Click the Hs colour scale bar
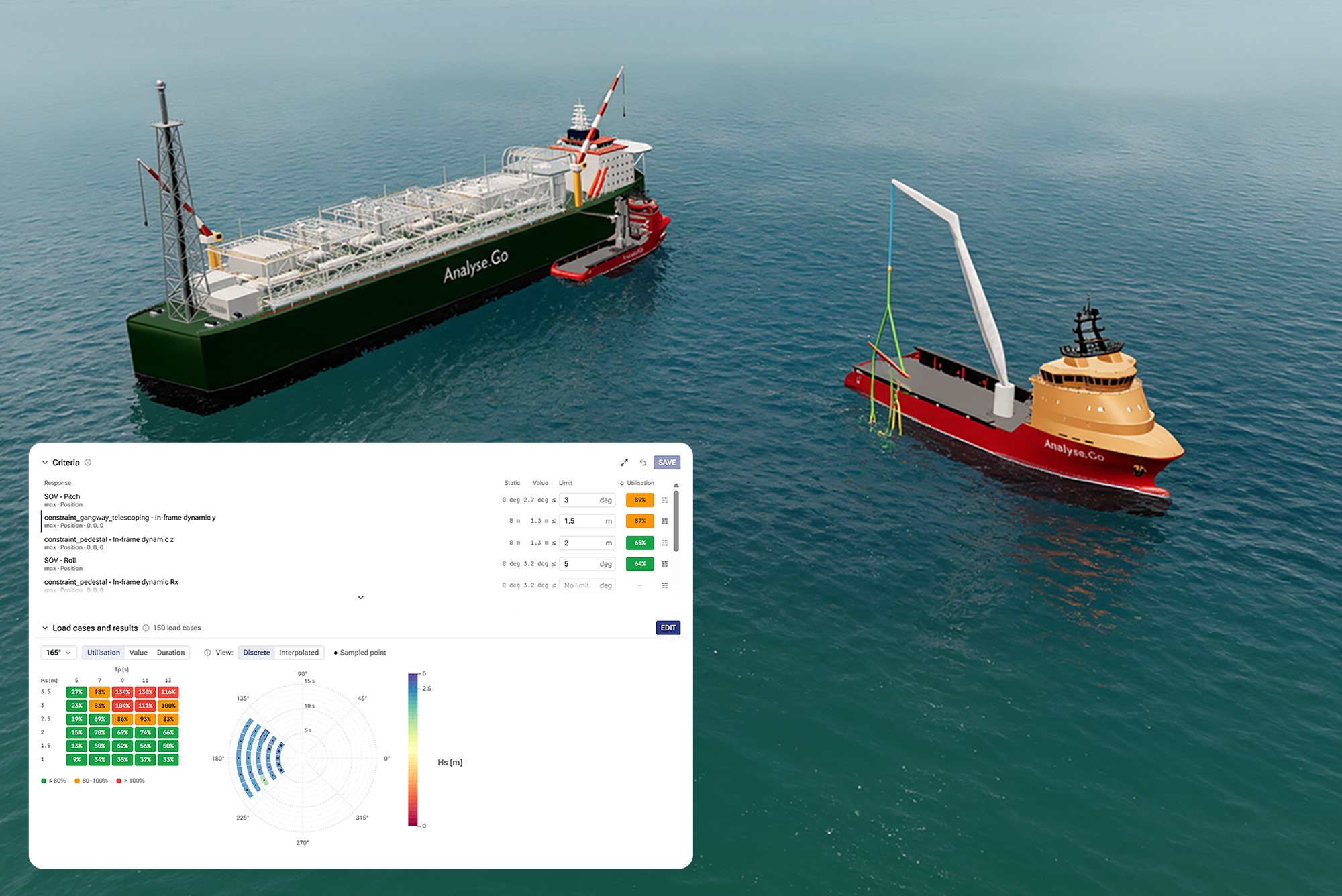Screen dimensions: 1342x896 coord(413,750)
